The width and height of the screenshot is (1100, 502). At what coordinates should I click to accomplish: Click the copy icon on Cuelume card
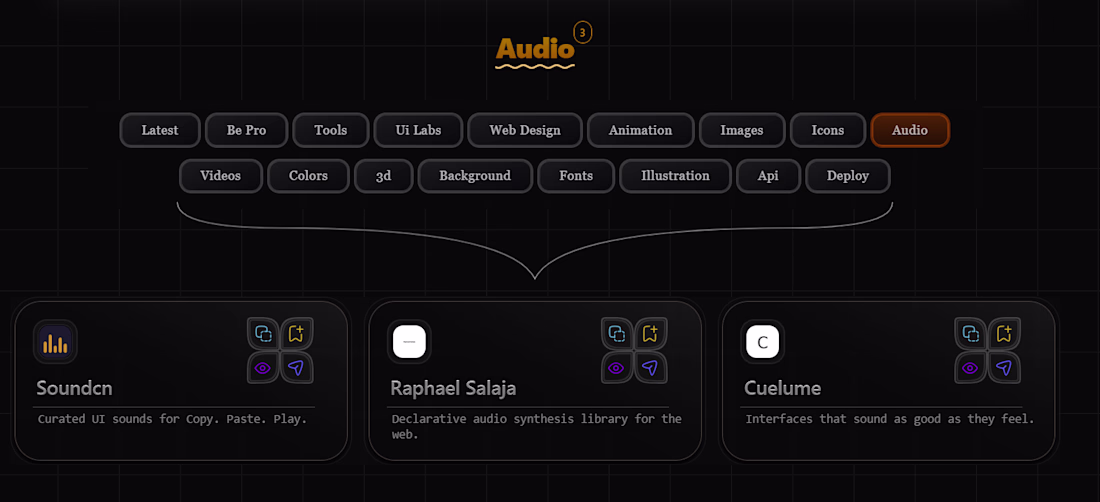(x=971, y=334)
